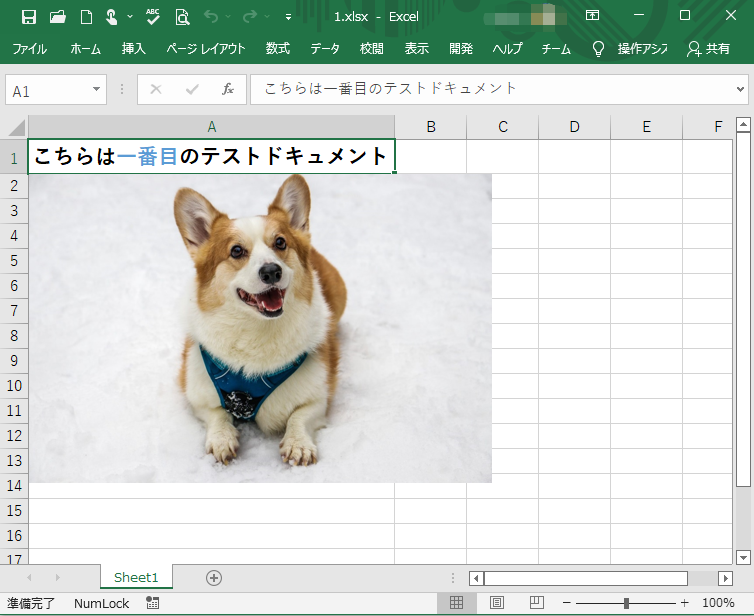
Task: Select column B header
Action: point(431,127)
